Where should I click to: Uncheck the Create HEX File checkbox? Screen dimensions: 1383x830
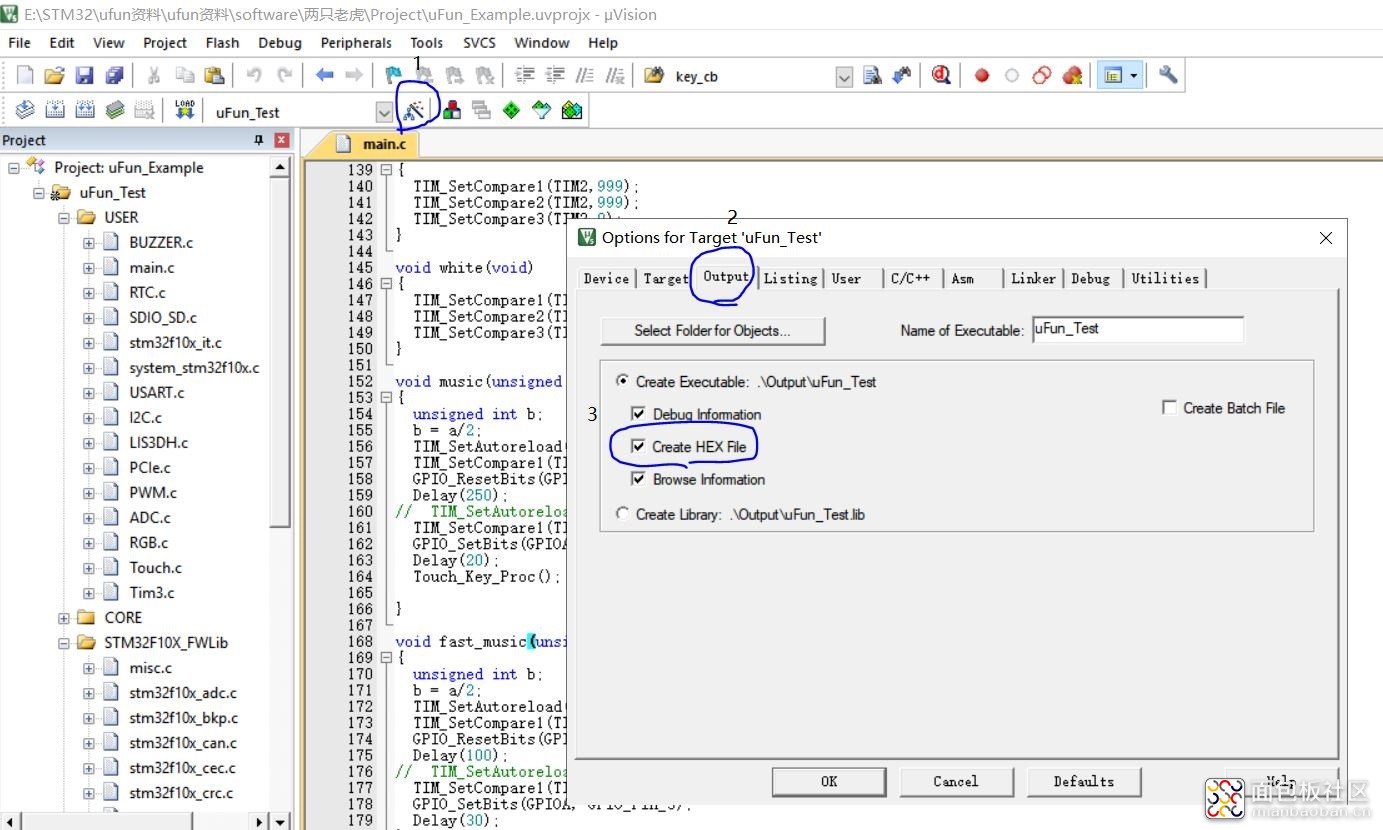[x=638, y=447]
